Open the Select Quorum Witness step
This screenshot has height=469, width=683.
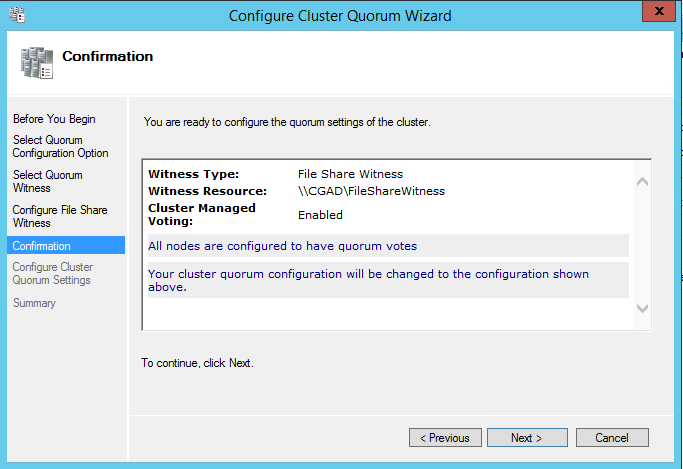[48, 181]
